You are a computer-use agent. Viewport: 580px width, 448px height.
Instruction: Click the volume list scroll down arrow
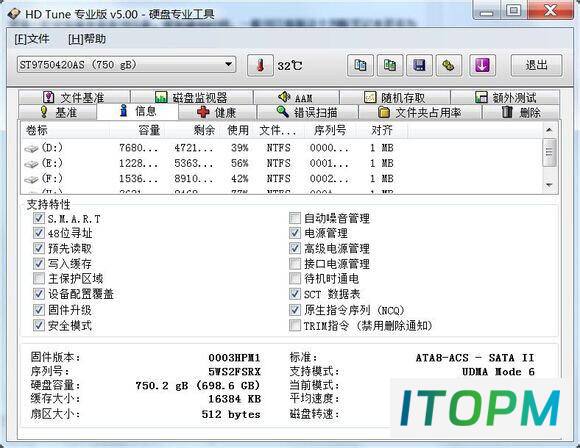click(x=549, y=184)
